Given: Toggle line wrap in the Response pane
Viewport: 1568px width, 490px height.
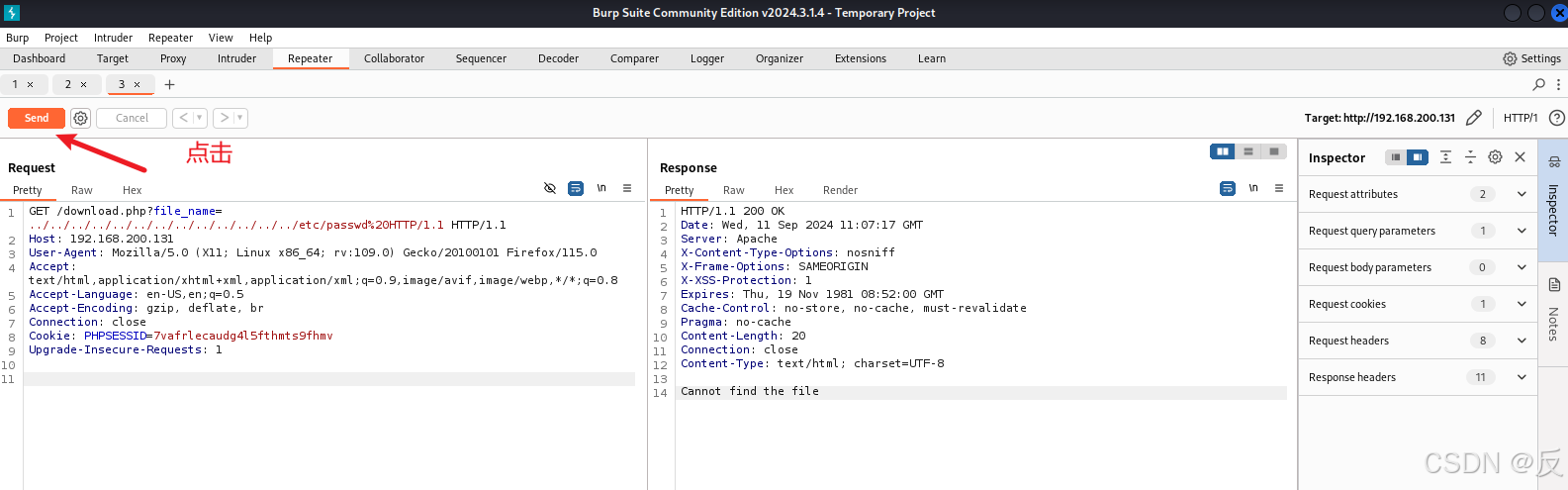Looking at the screenshot, I should click(1228, 188).
